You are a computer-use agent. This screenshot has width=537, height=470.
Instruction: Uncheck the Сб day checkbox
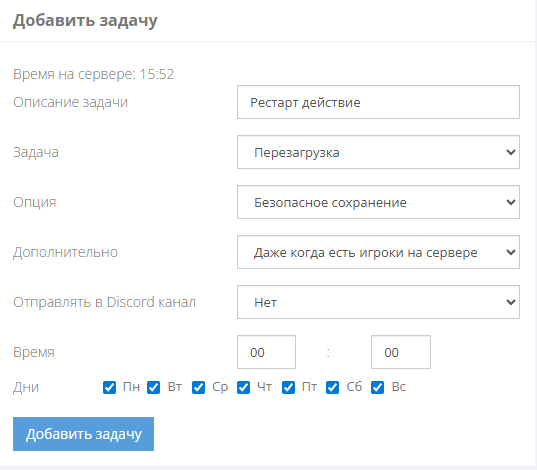click(333, 387)
